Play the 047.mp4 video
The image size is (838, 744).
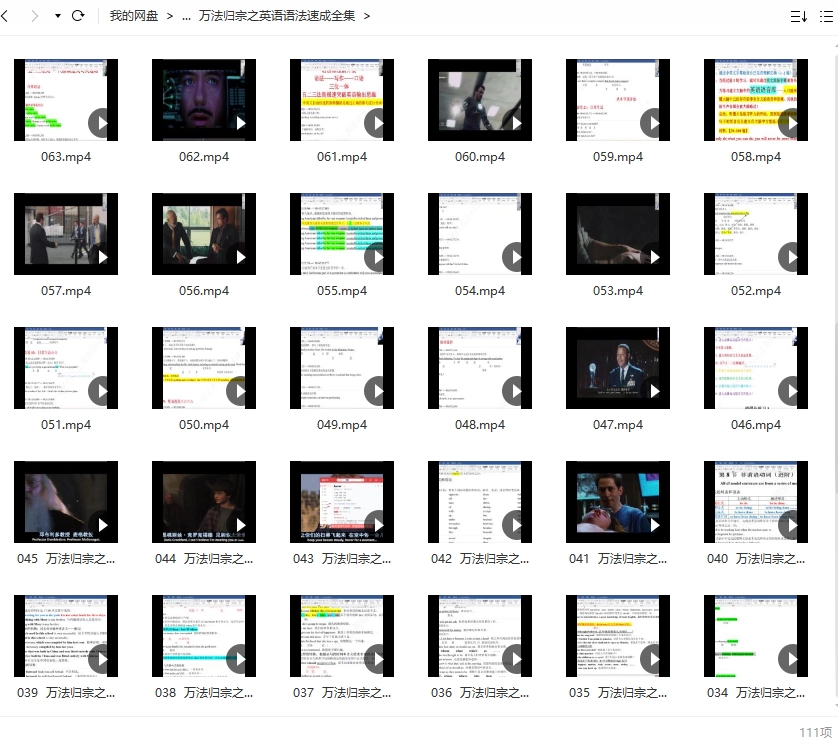[x=618, y=367]
